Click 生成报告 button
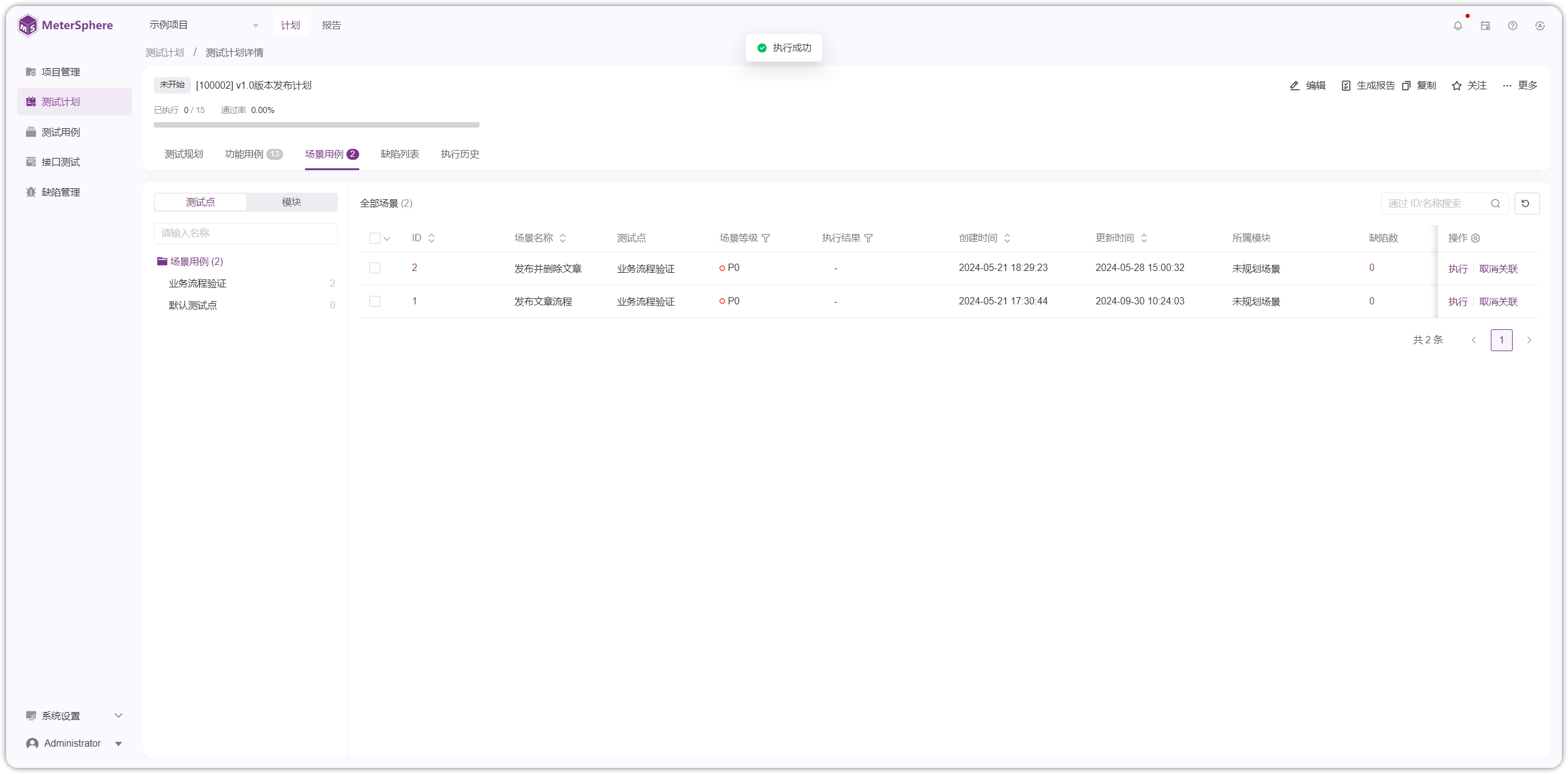The height and width of the screenshot is (774, 1568). [1367, 85]
